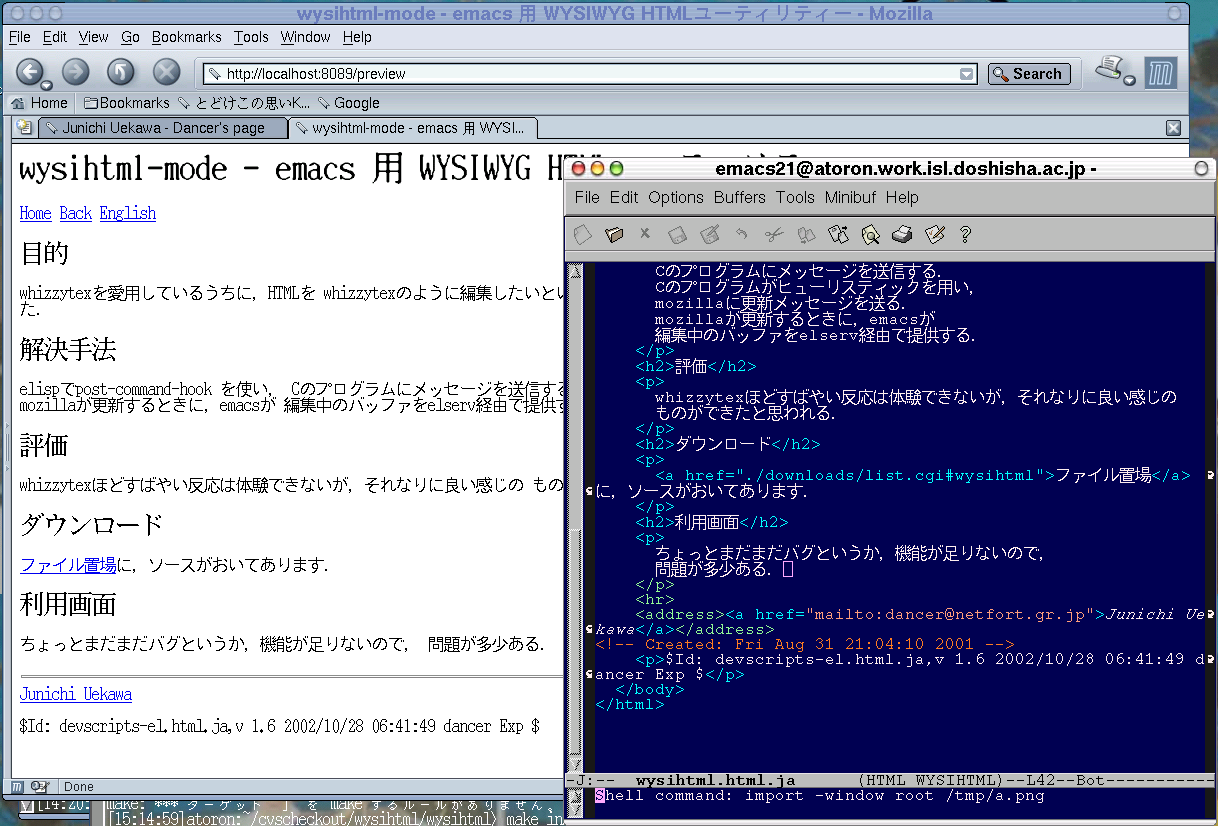Open Mozilla's Go menu
Image resolution: width=1218 pixels, height=826 pixels.
coord(130,37)
